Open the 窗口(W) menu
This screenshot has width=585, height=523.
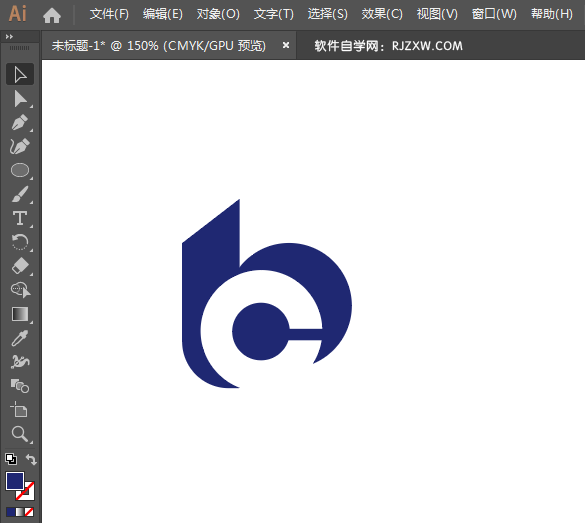click(x=494, y=14)
